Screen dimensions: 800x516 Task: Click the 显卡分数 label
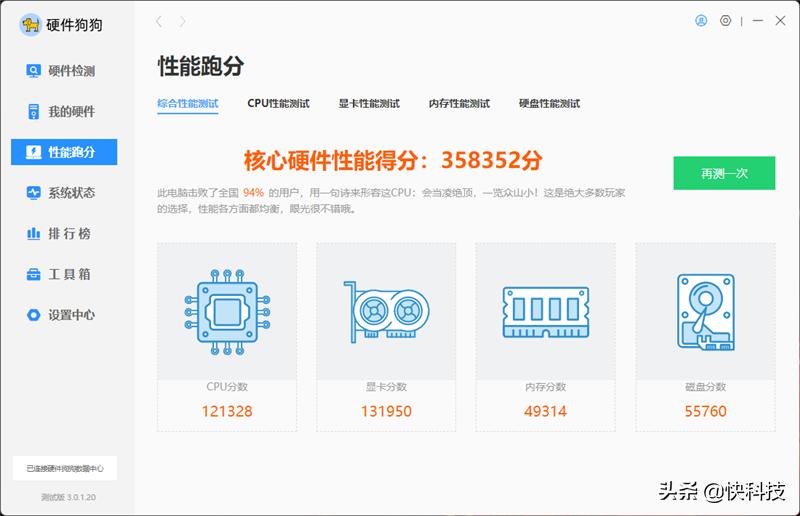click(x=386, y=387)
